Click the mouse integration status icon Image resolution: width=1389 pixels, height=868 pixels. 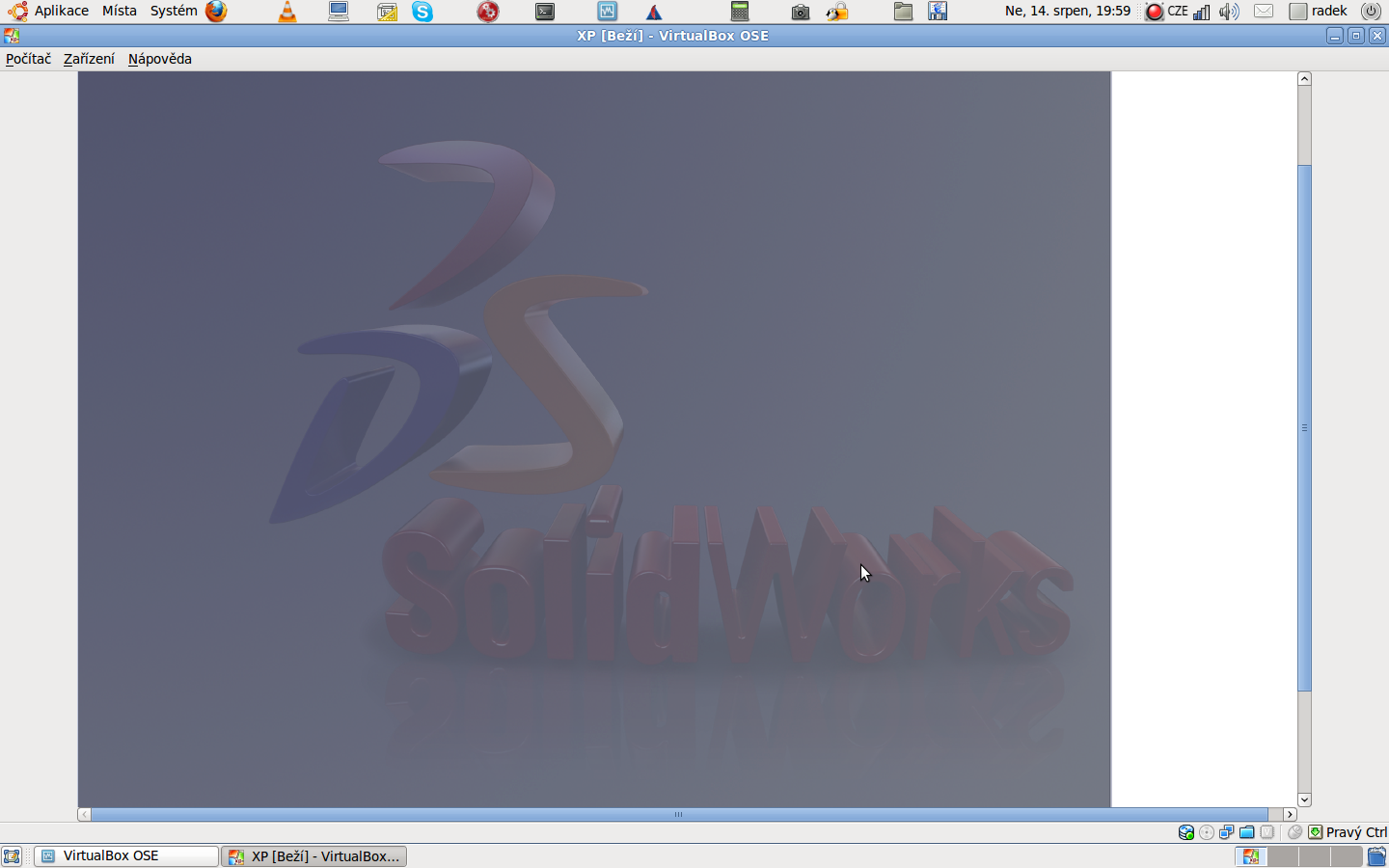pyautogui.click(x=1294, y=832)
